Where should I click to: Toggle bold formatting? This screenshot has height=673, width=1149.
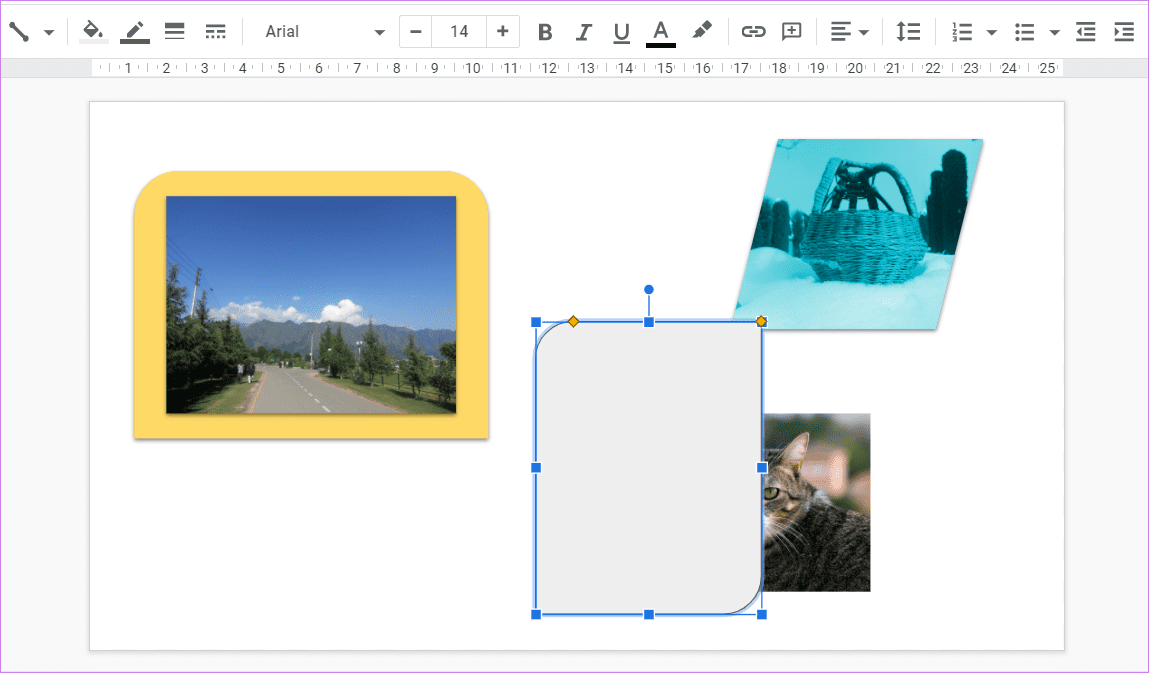tap(545, 31)
